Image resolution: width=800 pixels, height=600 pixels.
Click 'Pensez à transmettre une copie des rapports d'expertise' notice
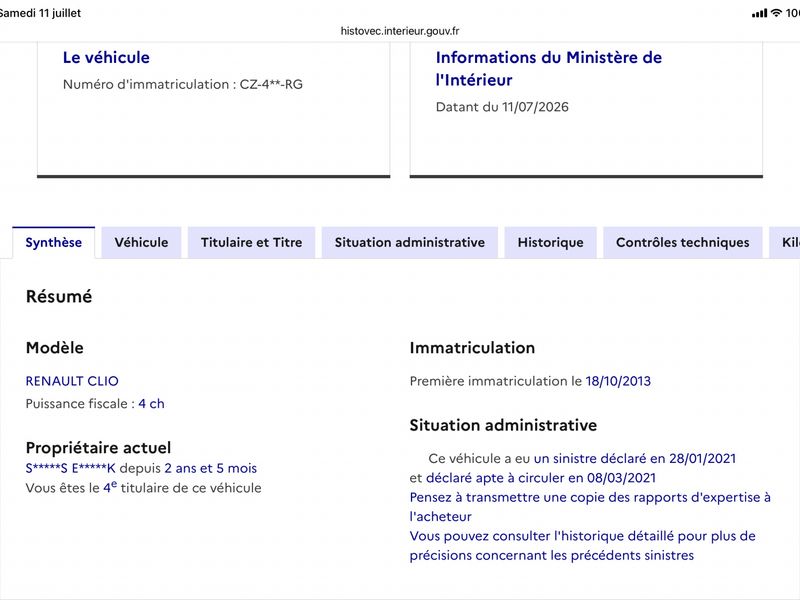pyautogui.click(x=590, y=507)
